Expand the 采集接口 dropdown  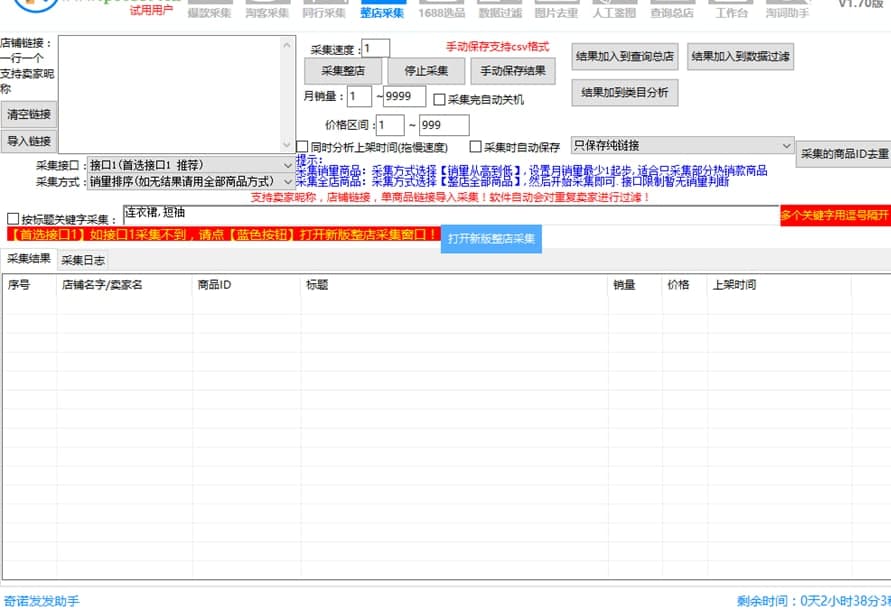pyautogui.click(x=190, y=165)
